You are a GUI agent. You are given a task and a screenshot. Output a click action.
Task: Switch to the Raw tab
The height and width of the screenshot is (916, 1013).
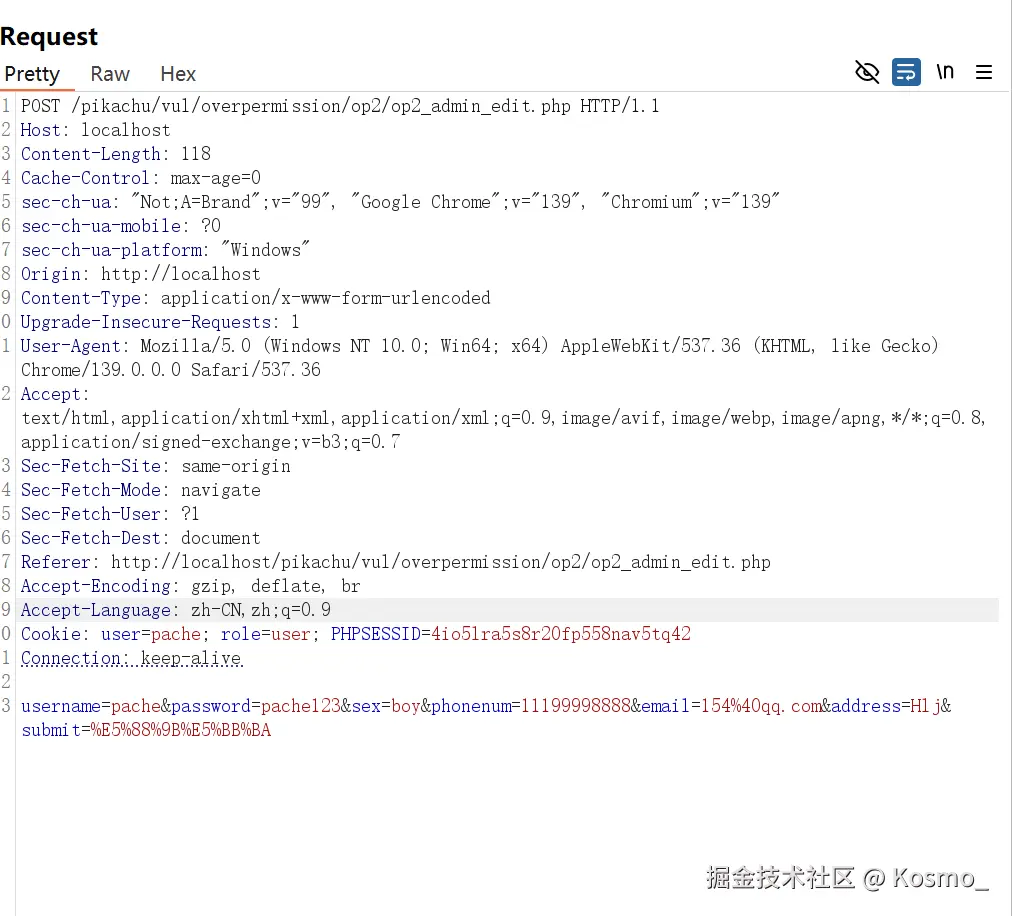(110, 74)
